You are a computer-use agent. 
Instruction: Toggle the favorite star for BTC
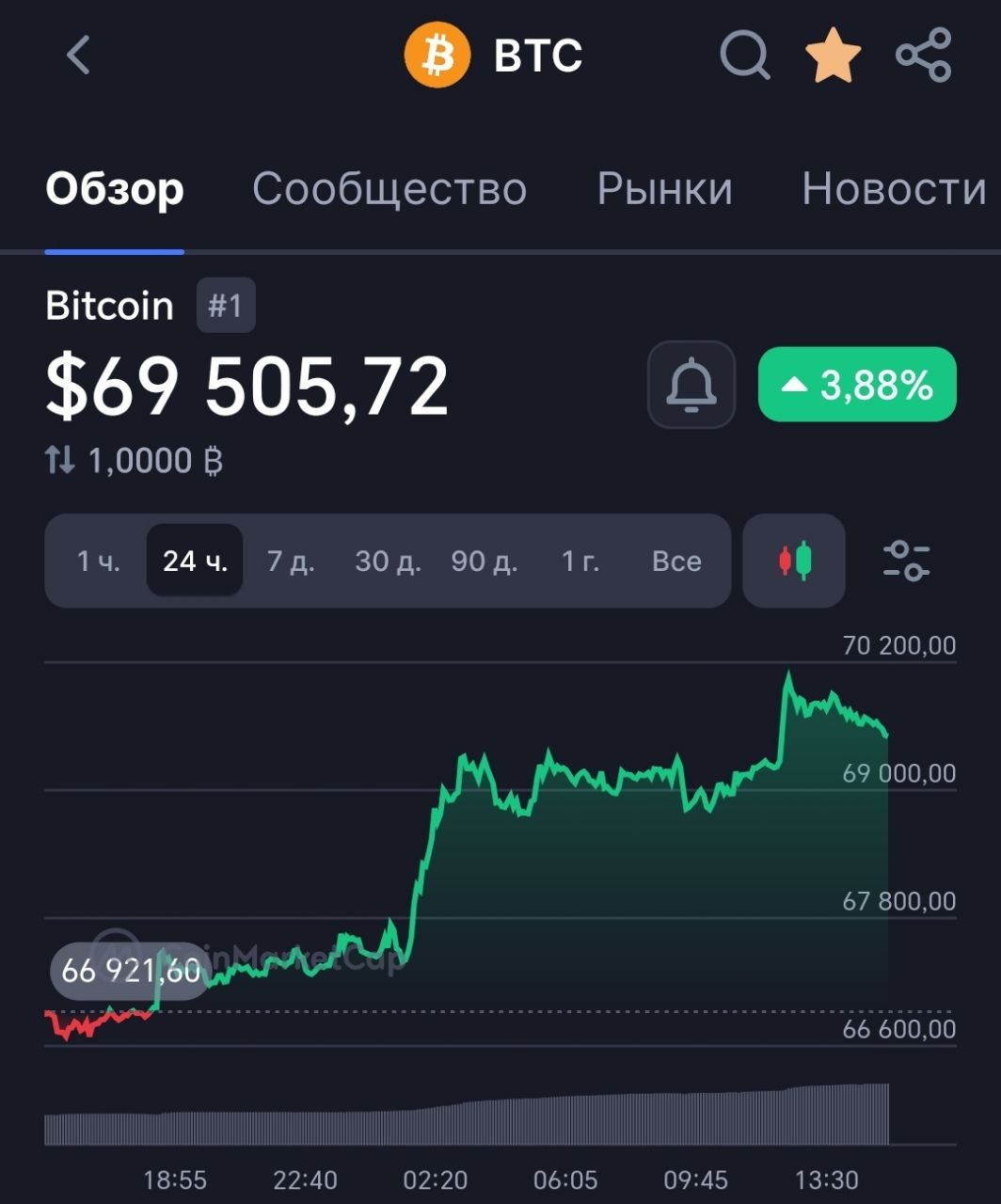point(833,55)
